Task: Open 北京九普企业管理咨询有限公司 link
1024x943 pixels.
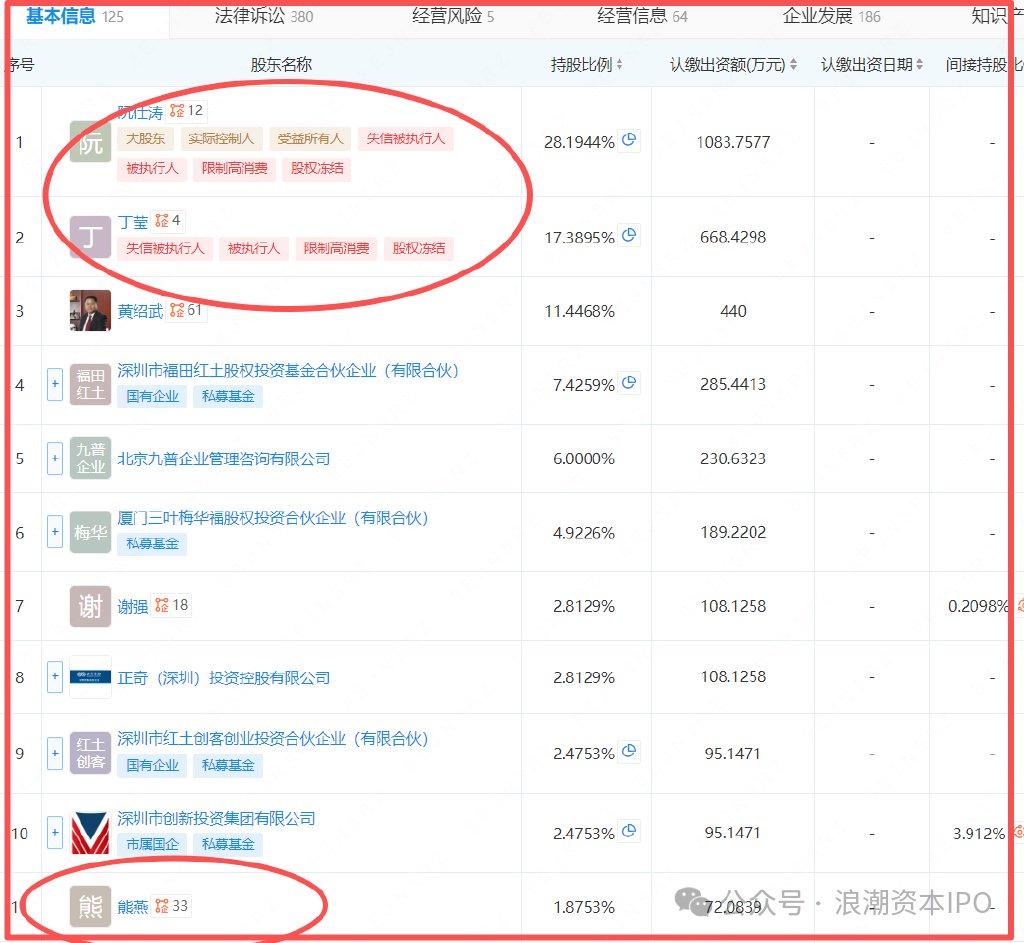Action: click(x=223, y=458)
